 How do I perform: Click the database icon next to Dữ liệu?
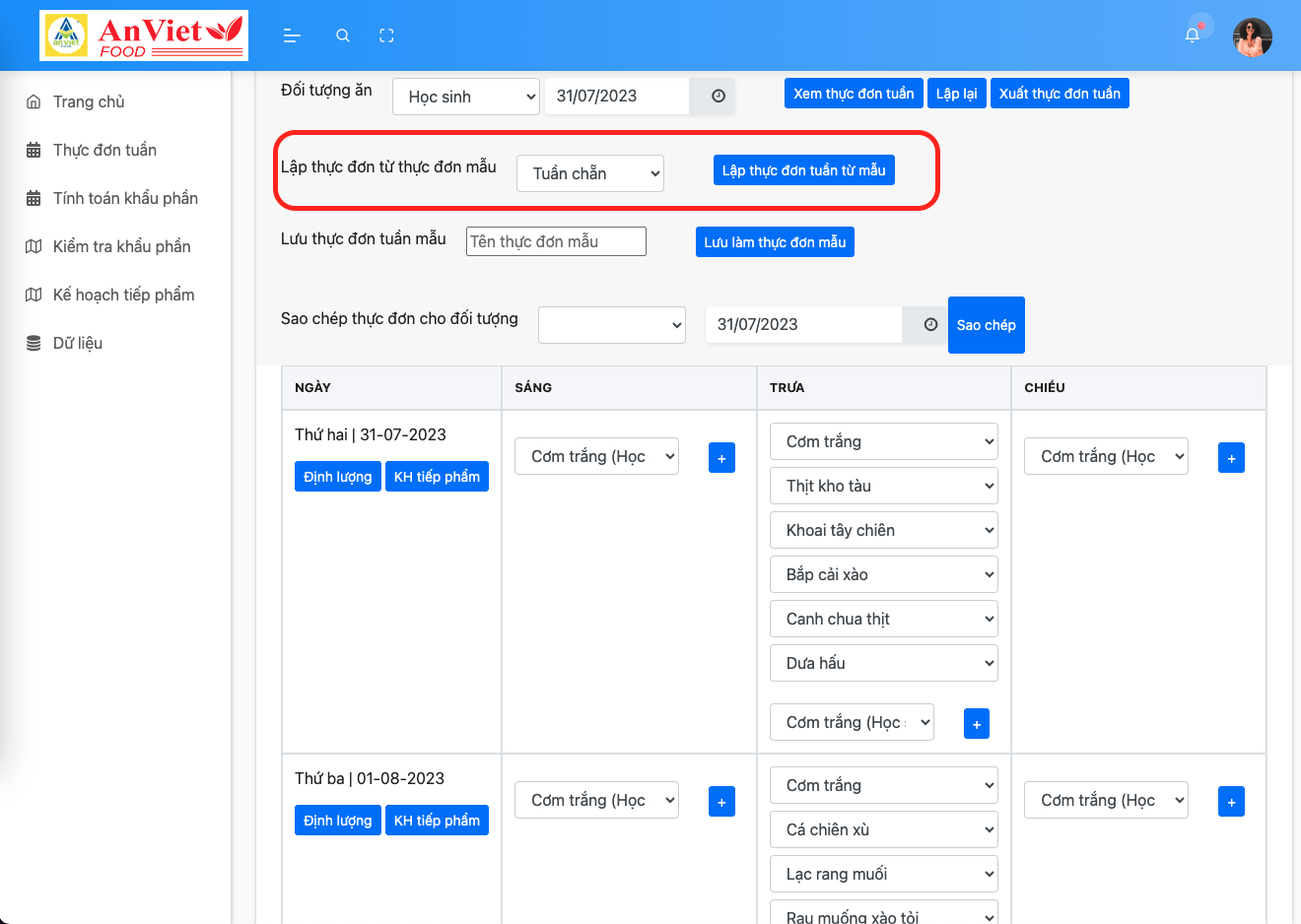[x=34, y=342]
